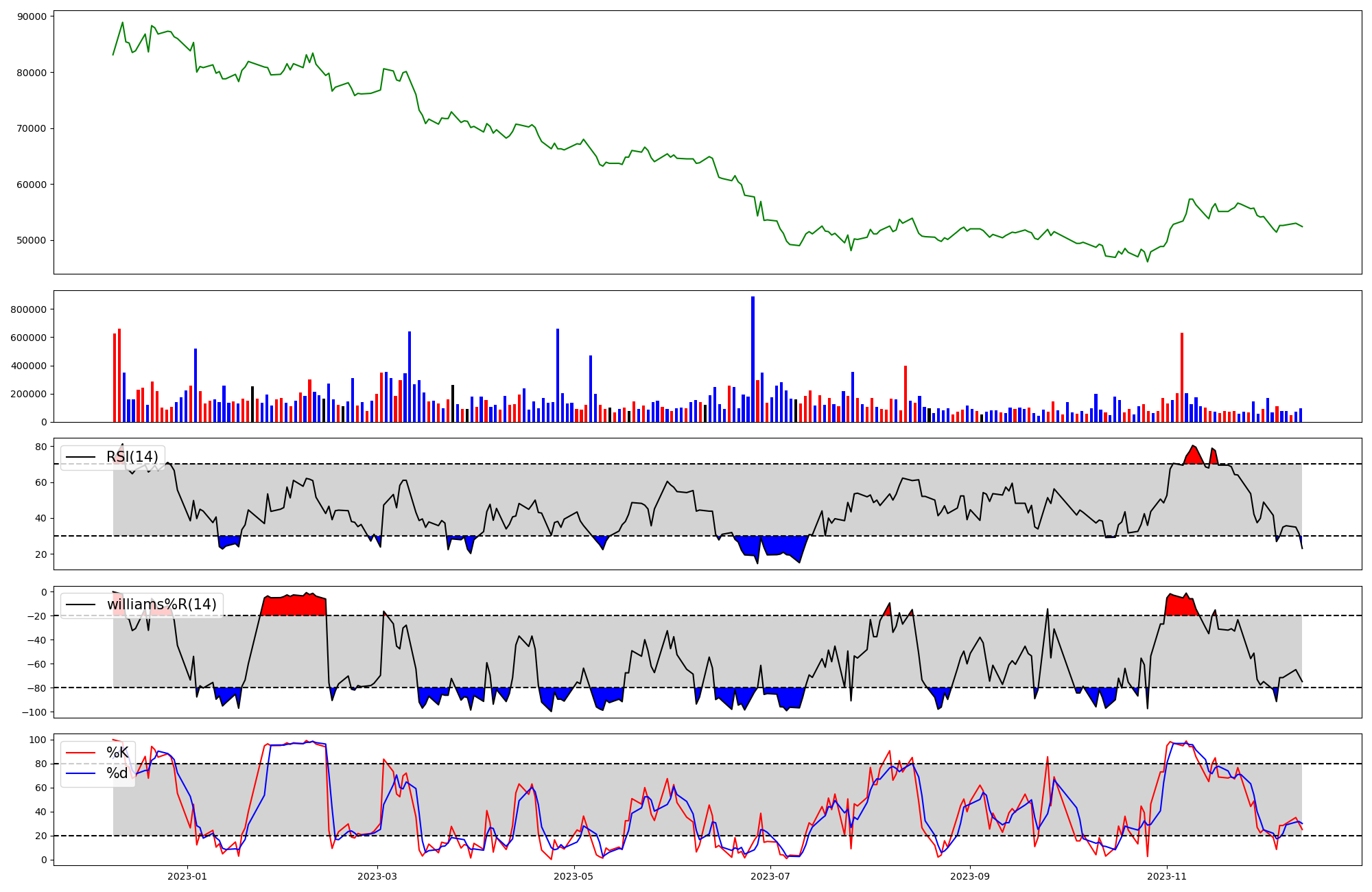The width and height of the screenshot is (1372, 892).
Task: Click the blue %d legend entry
Action: 117,773
